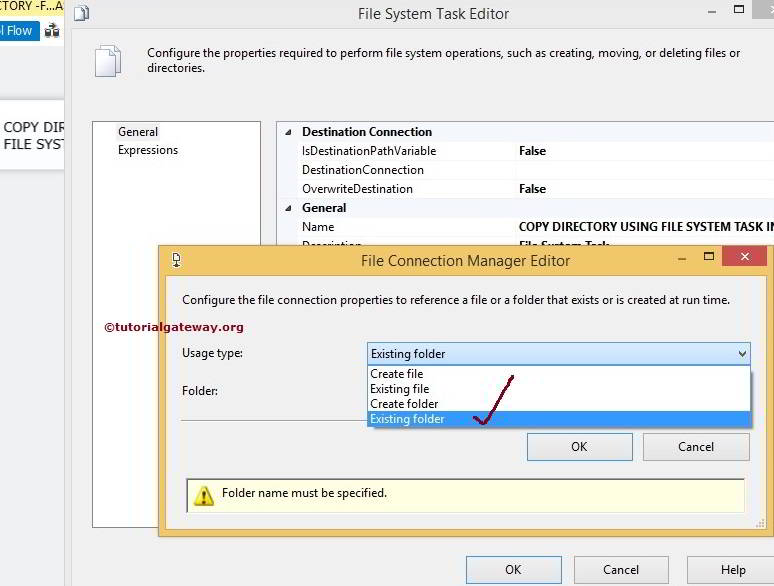The height and width of the screenshot is (586, 774).
Task: Select 'Existing file' in the dropdown list
Action: 400,389
